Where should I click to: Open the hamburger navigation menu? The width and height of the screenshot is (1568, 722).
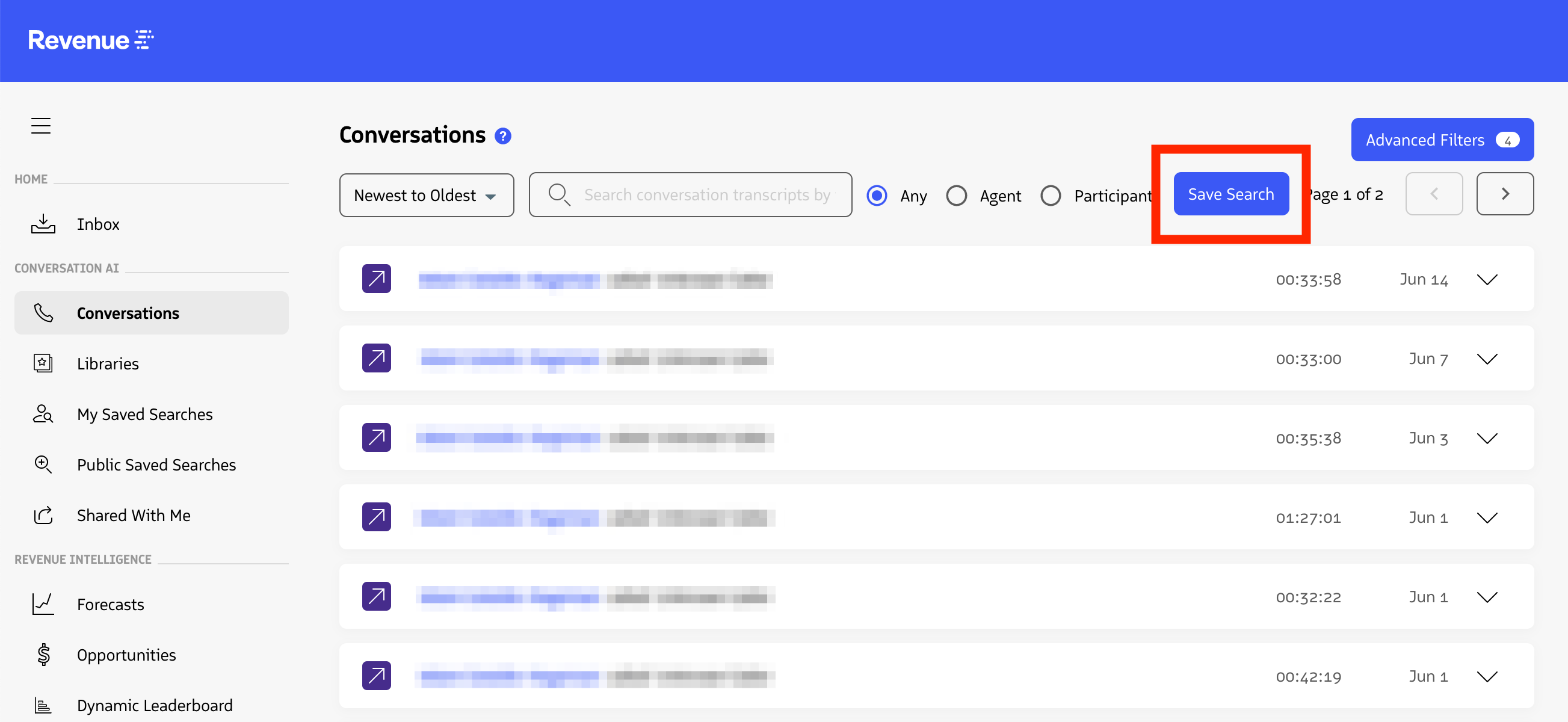pyautogui.click(x=41, y=125)
